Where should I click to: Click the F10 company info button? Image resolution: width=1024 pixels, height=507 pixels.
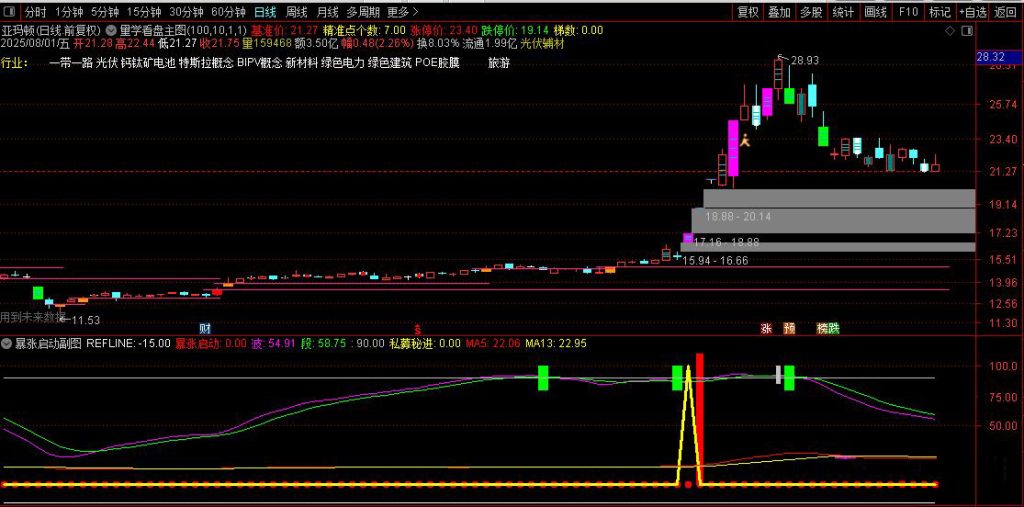coord(908,12)
